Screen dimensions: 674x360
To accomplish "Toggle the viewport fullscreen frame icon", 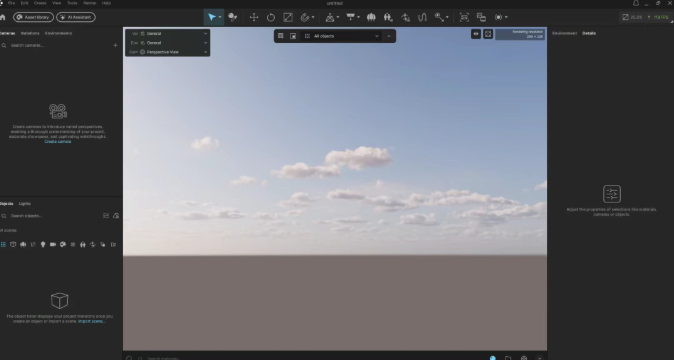I will [x=488, y=34].
